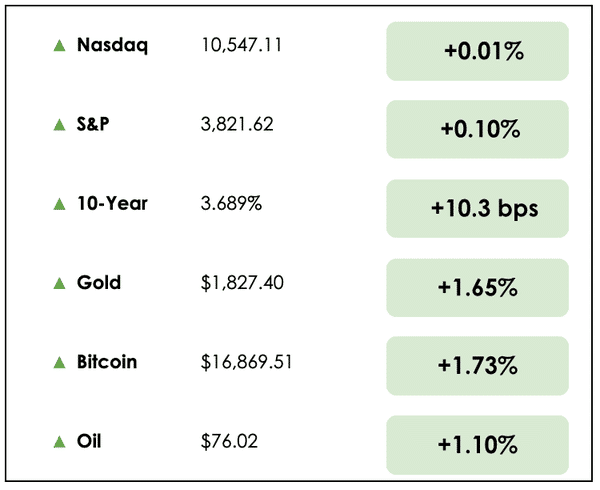Click the up arrow icon beside Oil
This screenshot has width=600, height=490.
point(59,441)
